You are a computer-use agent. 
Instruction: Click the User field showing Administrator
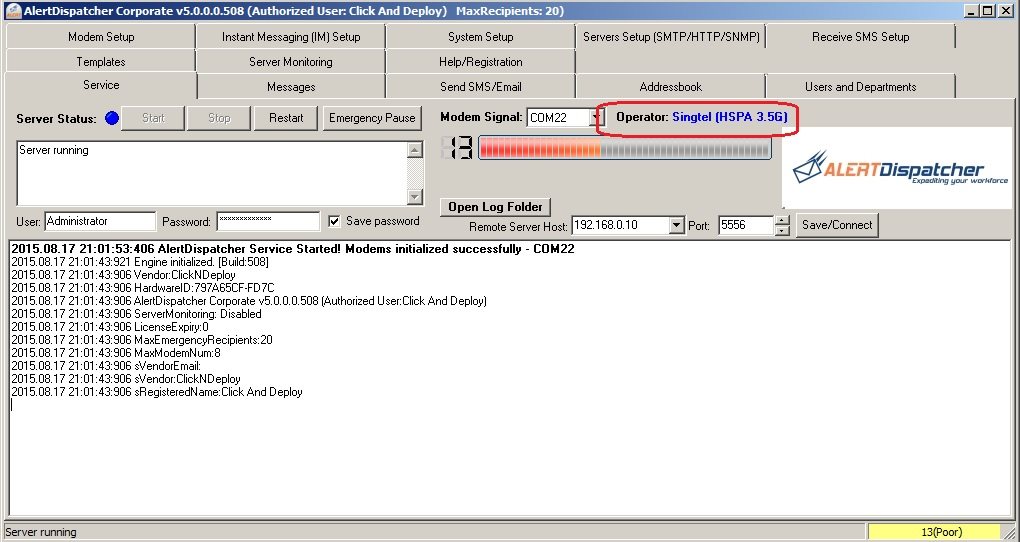[x=100, y=221]
